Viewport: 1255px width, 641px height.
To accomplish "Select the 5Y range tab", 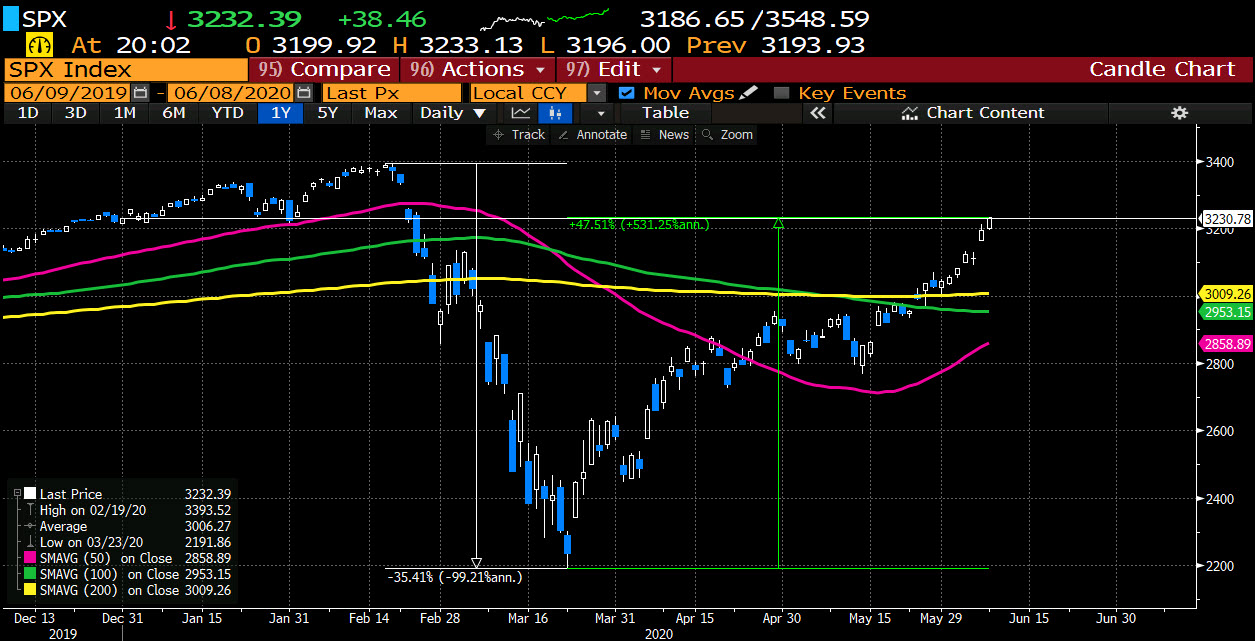I will (328, 113).
